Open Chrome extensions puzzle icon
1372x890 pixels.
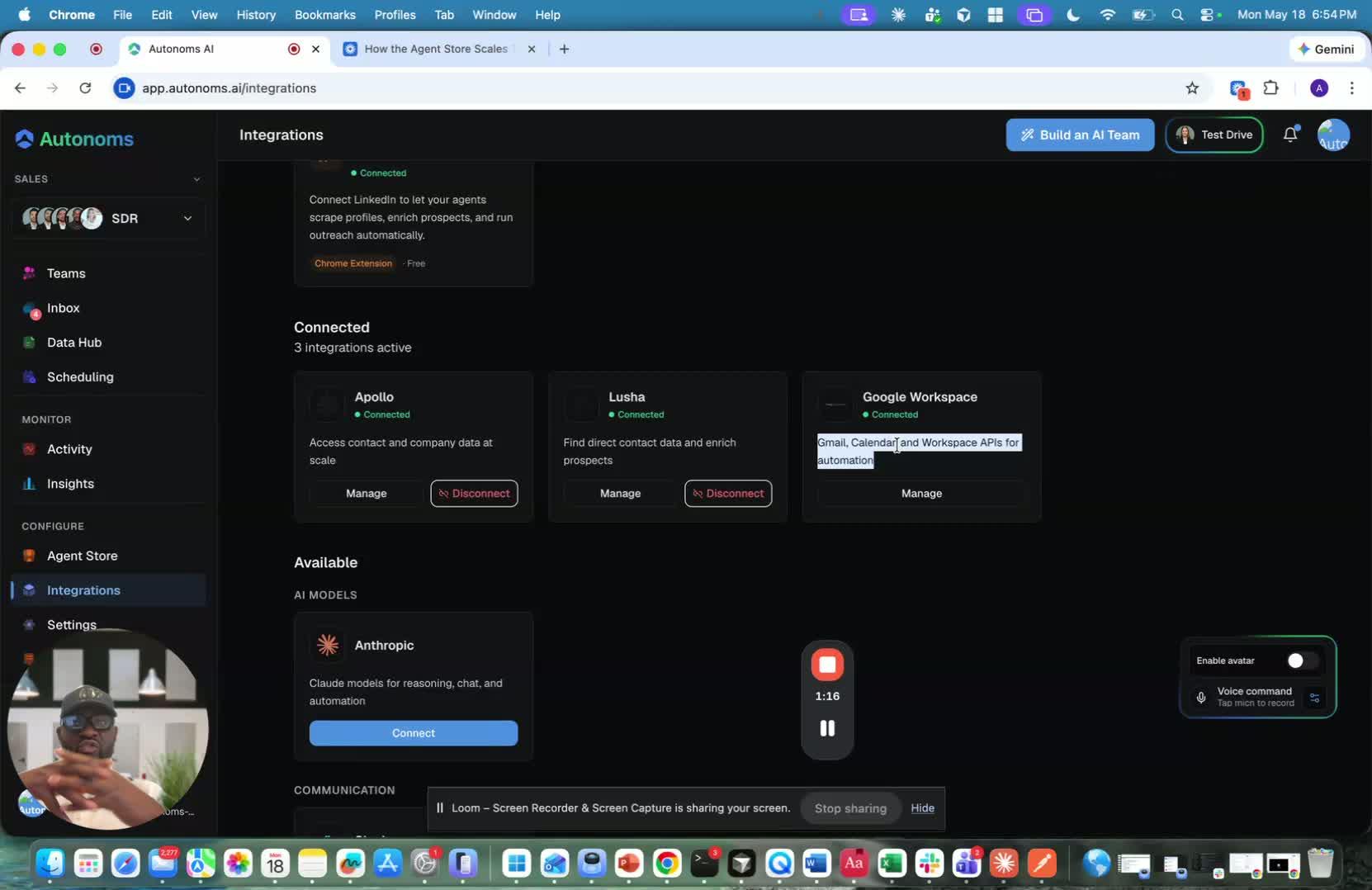[x=1271, y=88]
